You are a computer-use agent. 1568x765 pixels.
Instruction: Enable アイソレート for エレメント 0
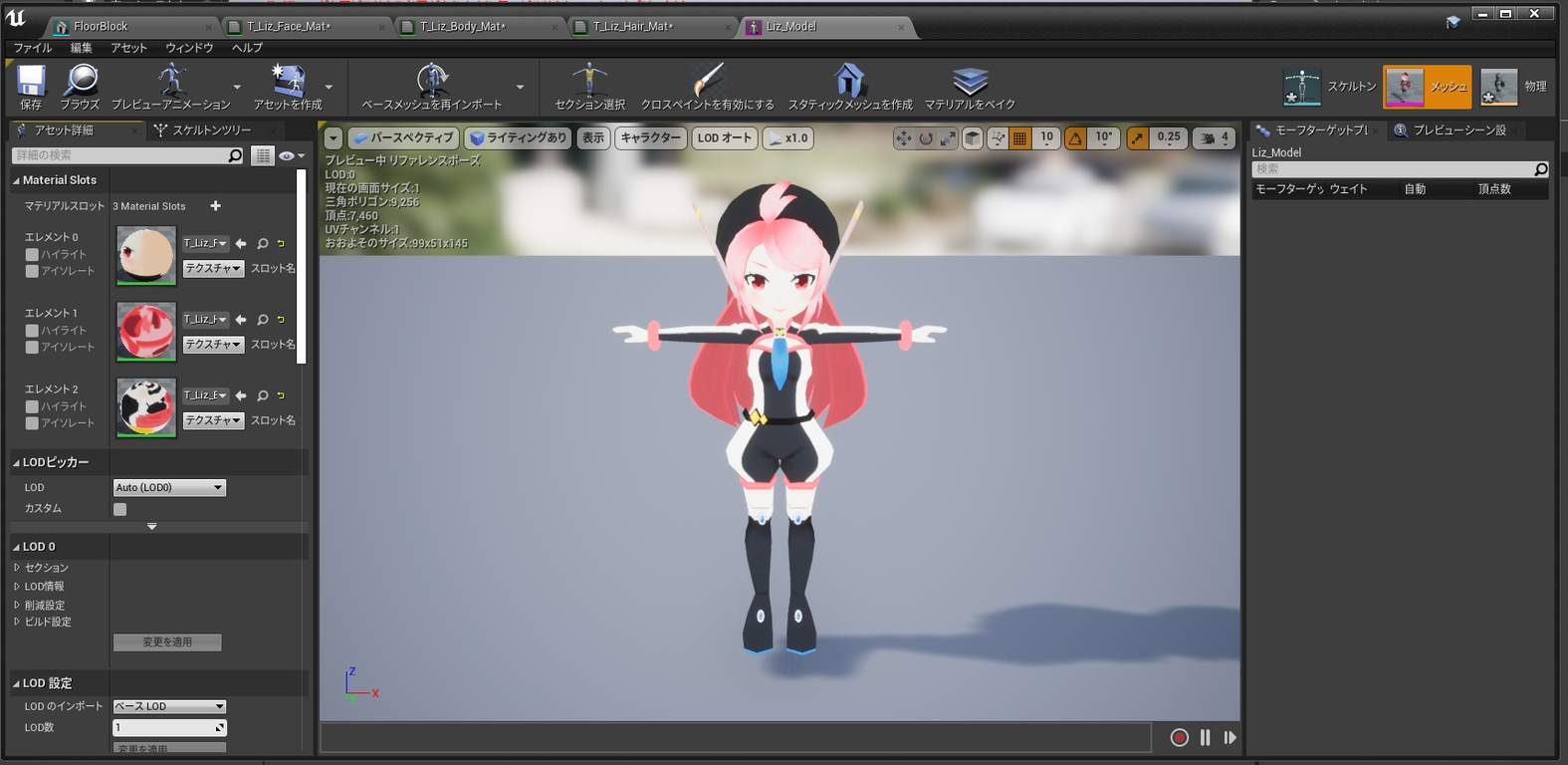coord(32,271)
